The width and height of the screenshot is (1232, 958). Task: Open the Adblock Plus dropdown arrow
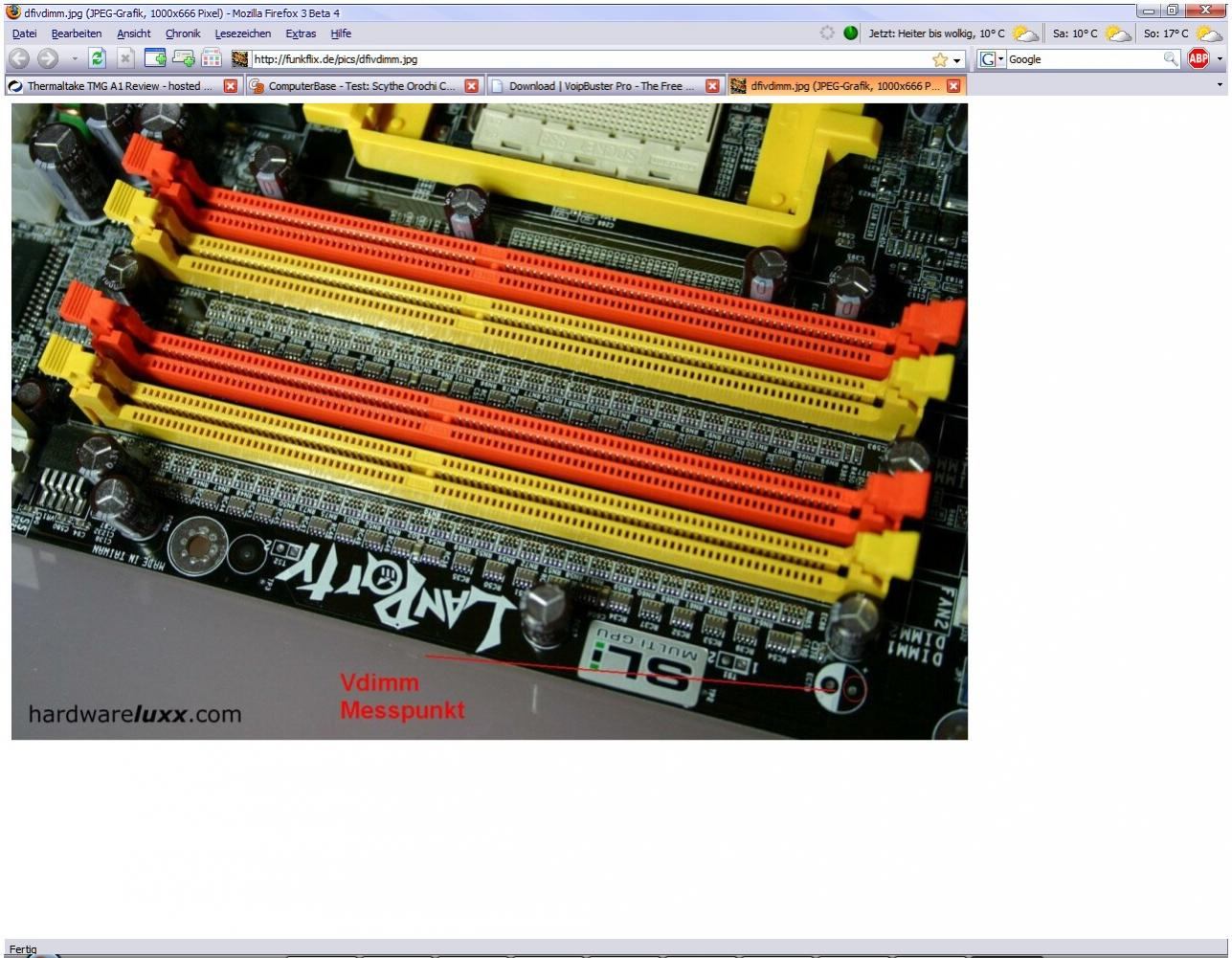pos(1220,59)
